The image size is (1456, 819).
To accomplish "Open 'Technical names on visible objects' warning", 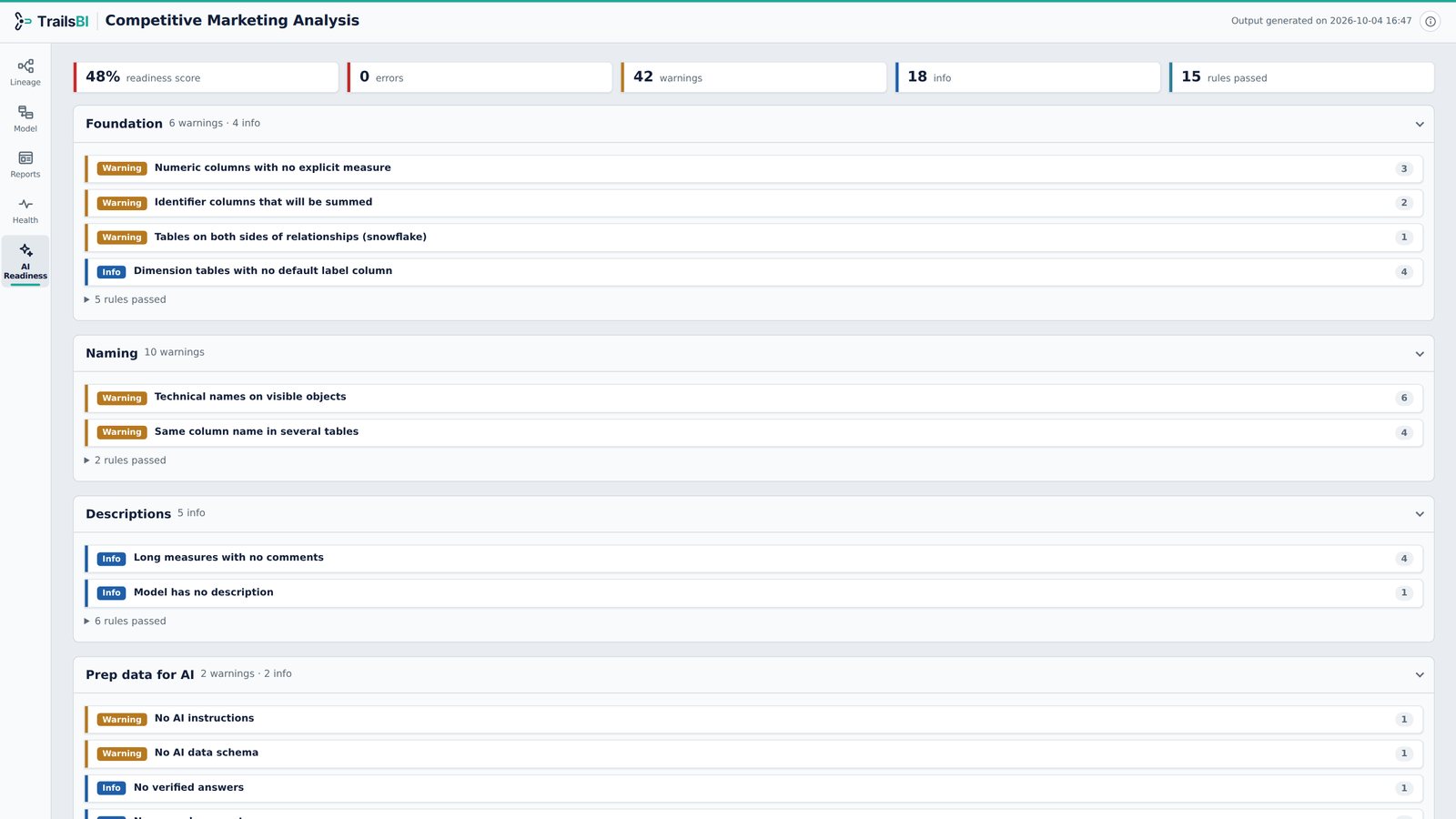I will (x=753, y=398).
